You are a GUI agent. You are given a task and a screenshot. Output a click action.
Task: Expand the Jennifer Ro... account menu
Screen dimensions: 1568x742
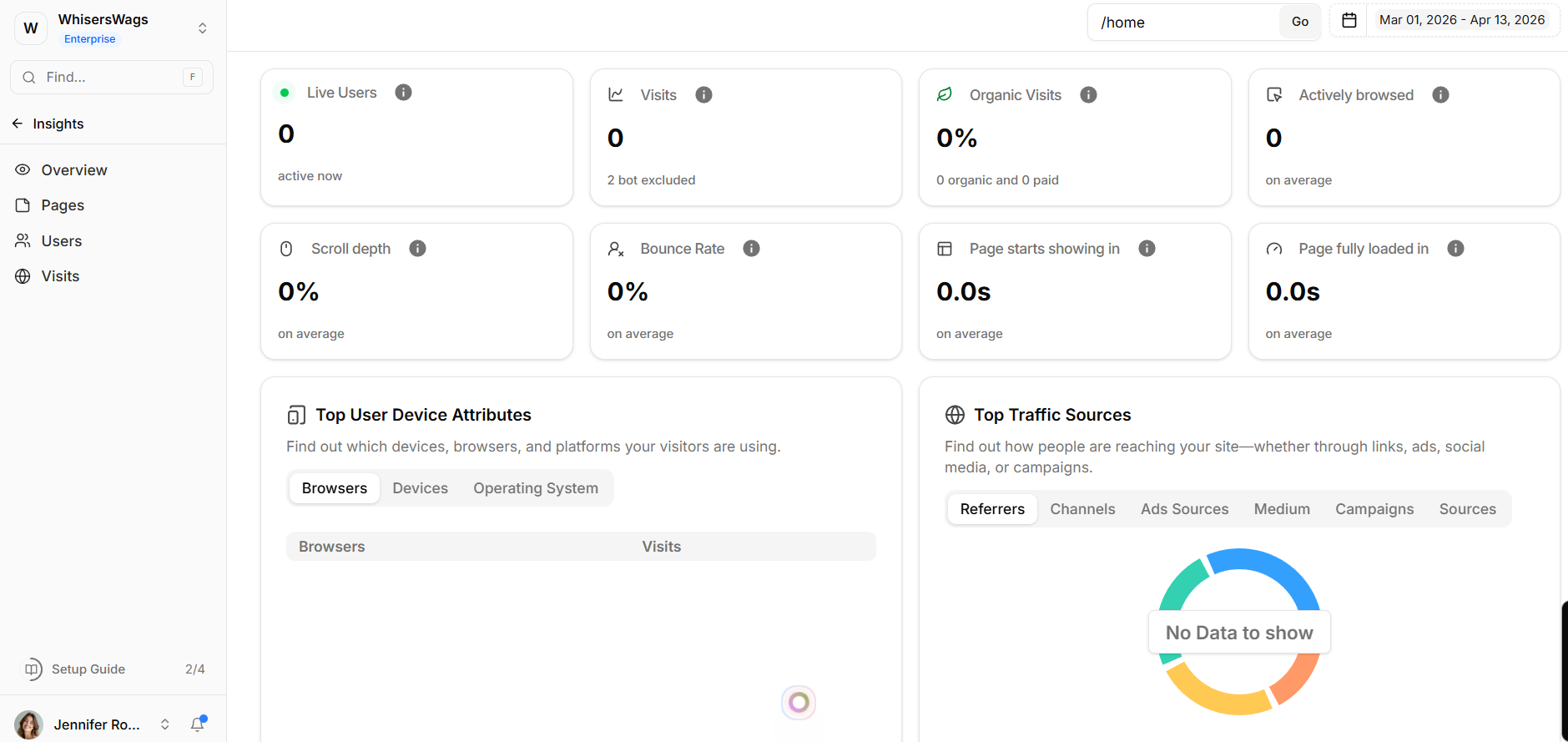point(164,724)
